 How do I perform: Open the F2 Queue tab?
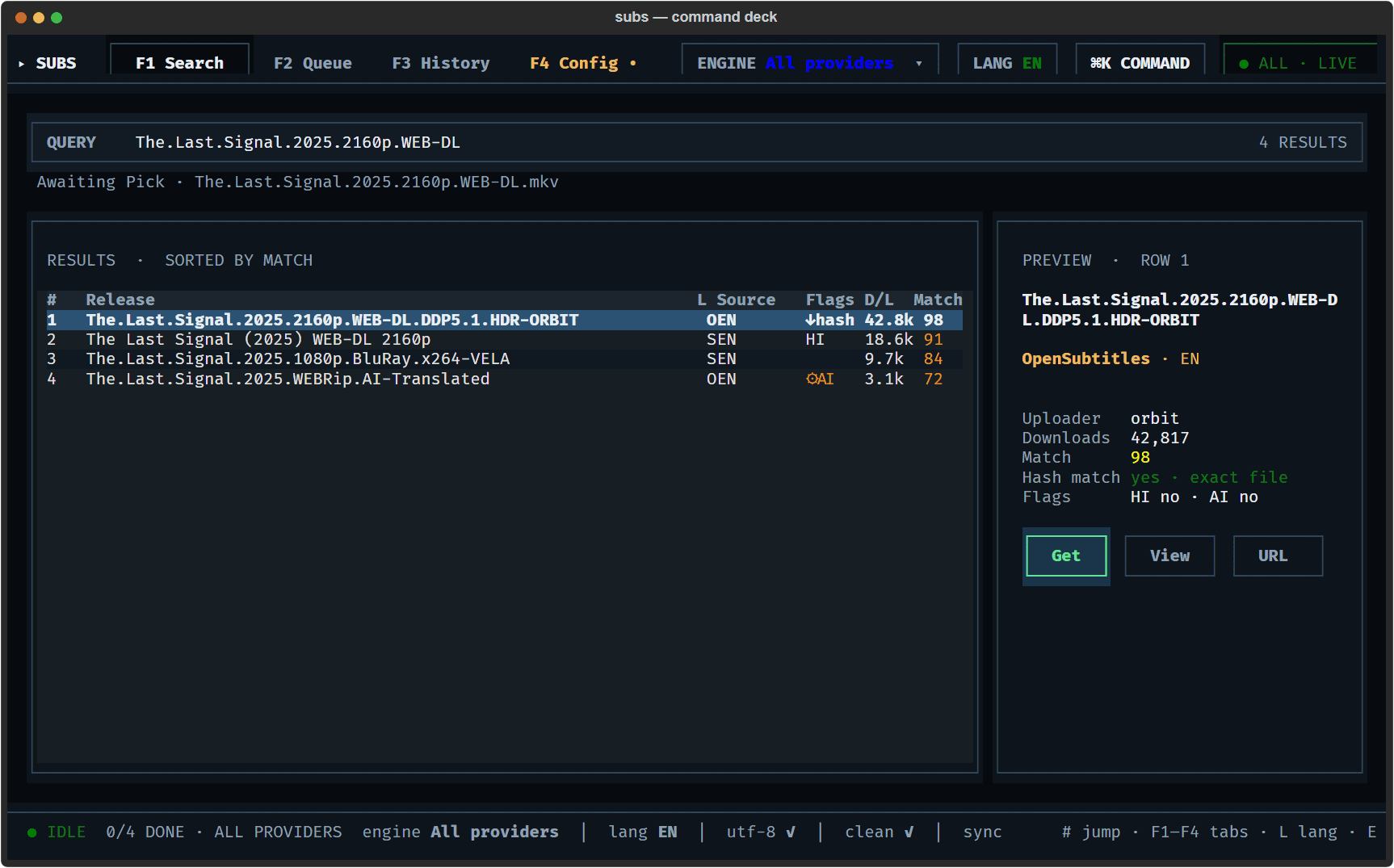click(313, 63)
